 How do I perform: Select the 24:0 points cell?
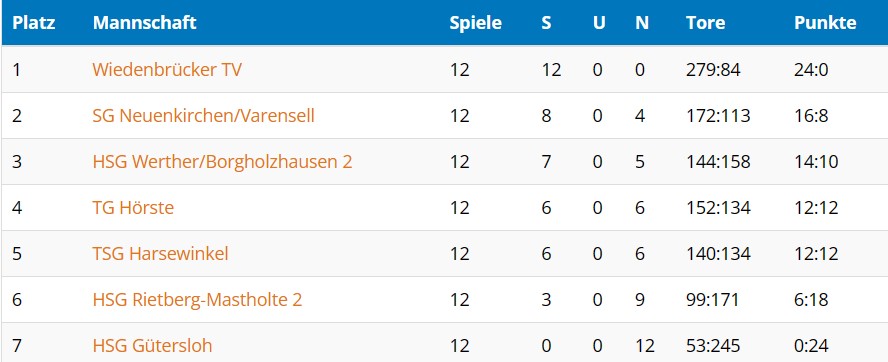pyautogui.click(x=811, y=70)
